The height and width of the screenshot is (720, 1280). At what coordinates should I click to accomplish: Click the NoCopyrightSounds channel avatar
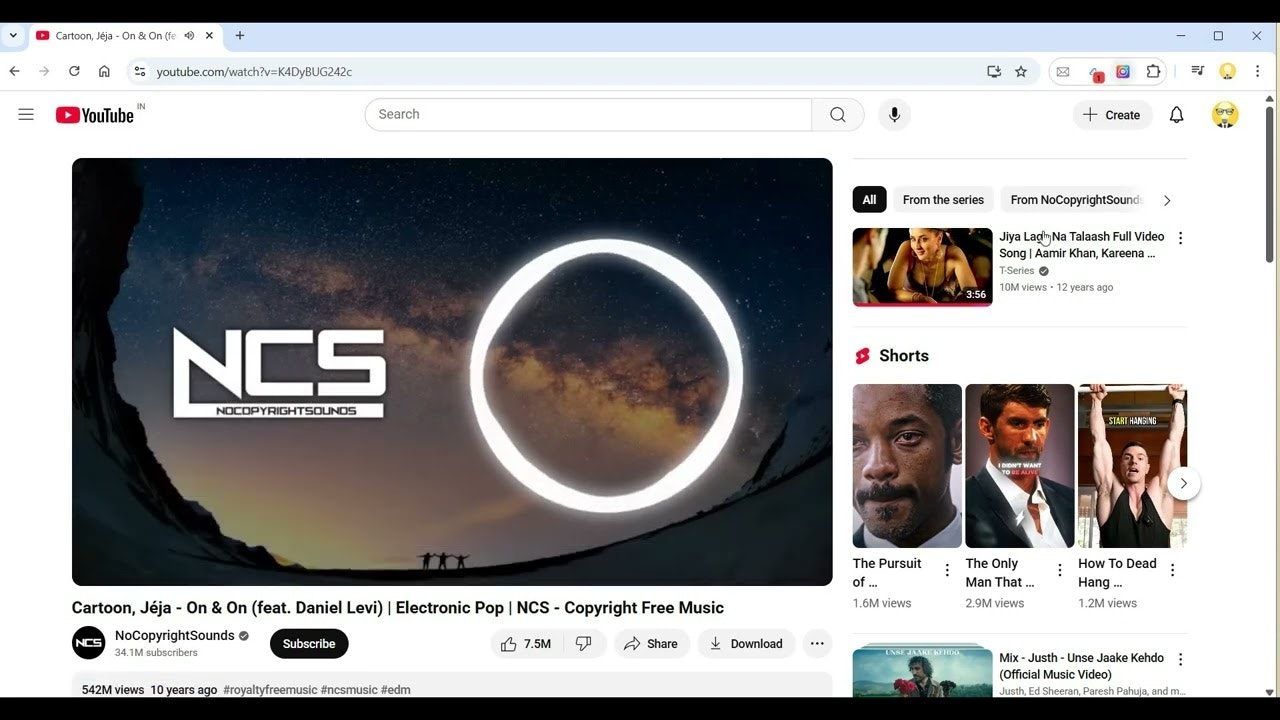tap(88, 643)
